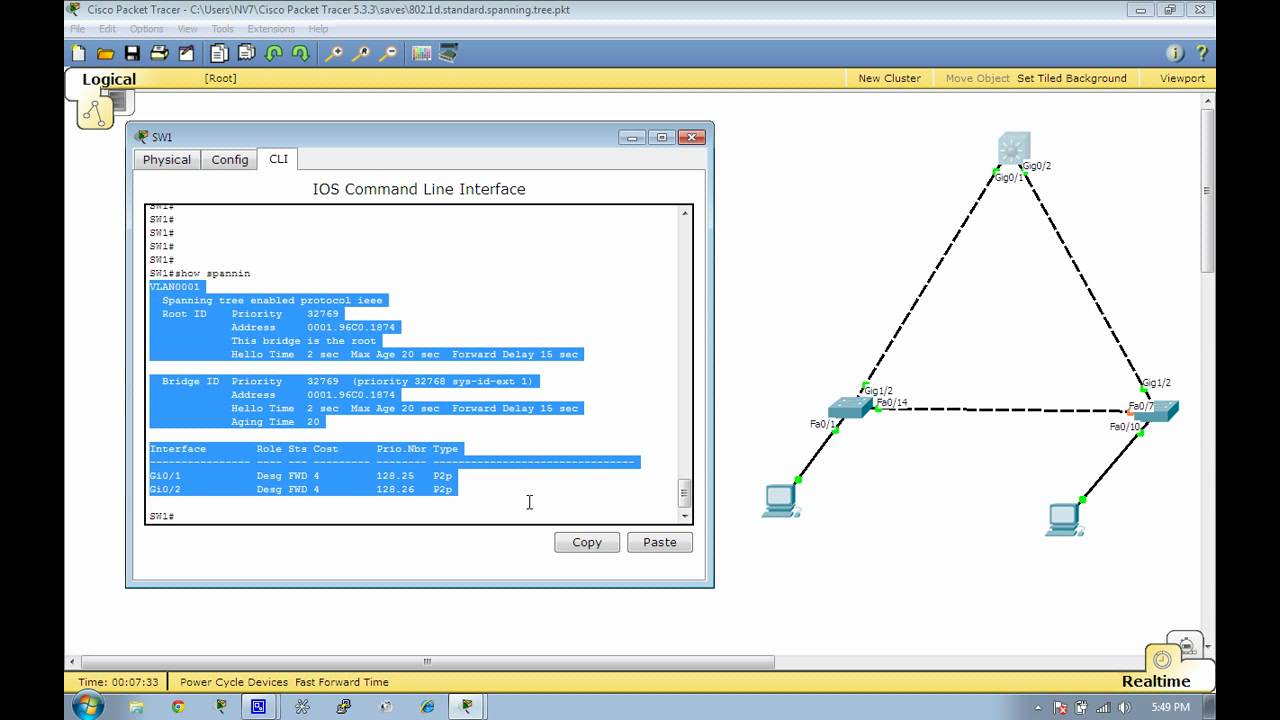Image resolution: width=1280 pixels, height=720 pixels.
Task: Toggle the Realtime mode tab
Action: tap(1156, 681)
